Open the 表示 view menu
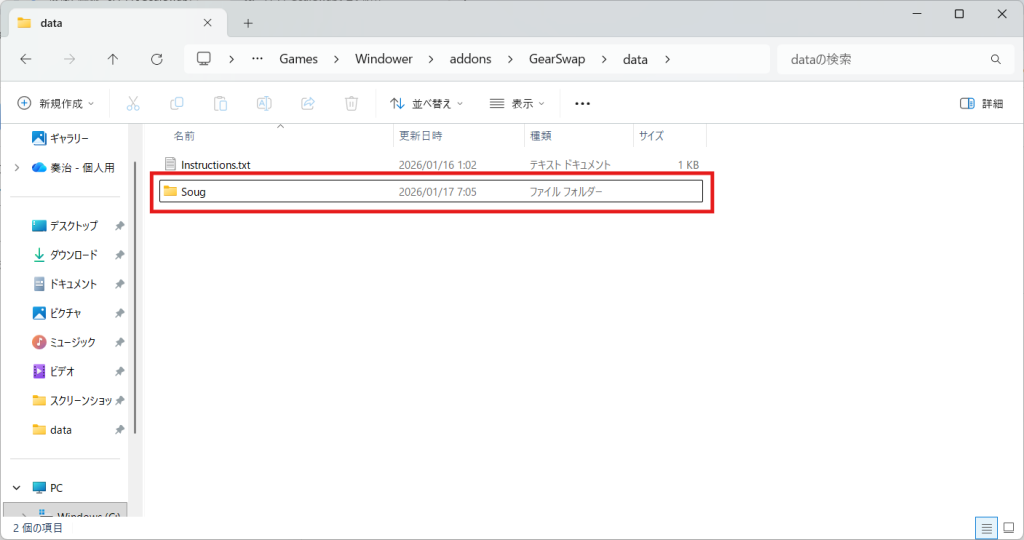Image resolution: width=1024 pixels, height=540 pixels. pos(517,103)
